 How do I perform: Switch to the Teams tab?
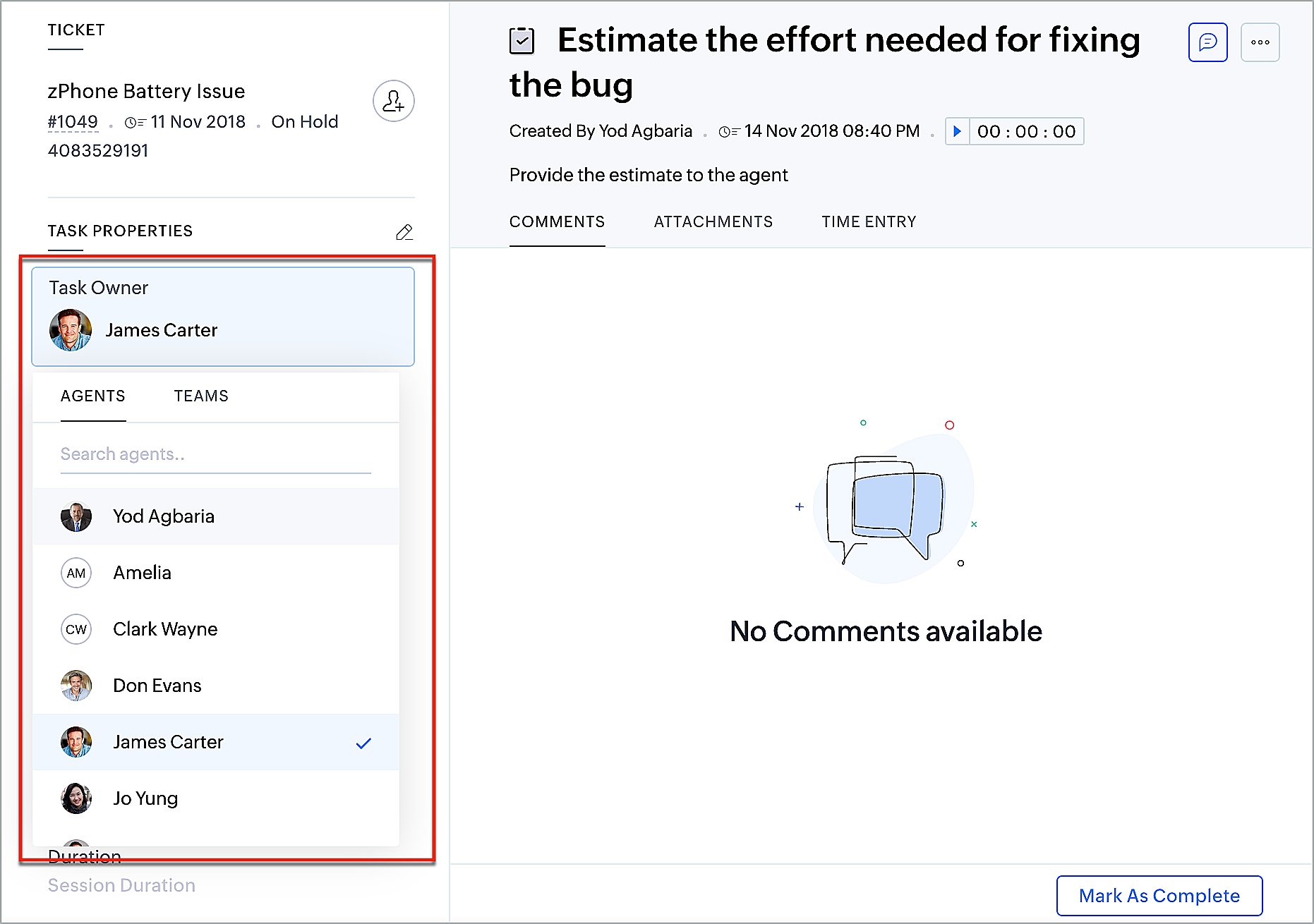[x=201, y=396]
